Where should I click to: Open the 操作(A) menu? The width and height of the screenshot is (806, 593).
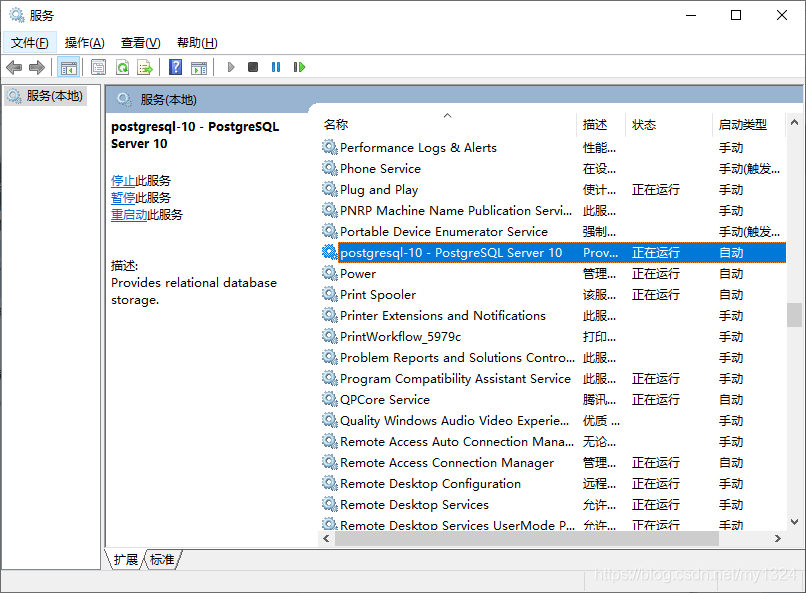point(85,43)
